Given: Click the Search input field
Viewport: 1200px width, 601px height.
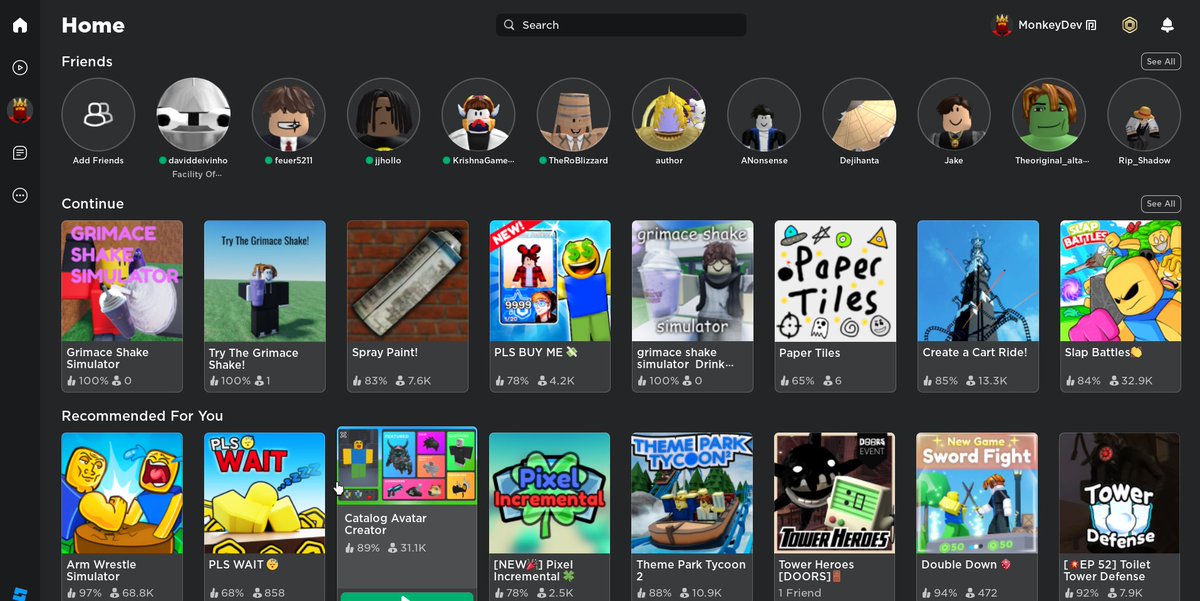Looking at the screenshot, I should point(621,25).
